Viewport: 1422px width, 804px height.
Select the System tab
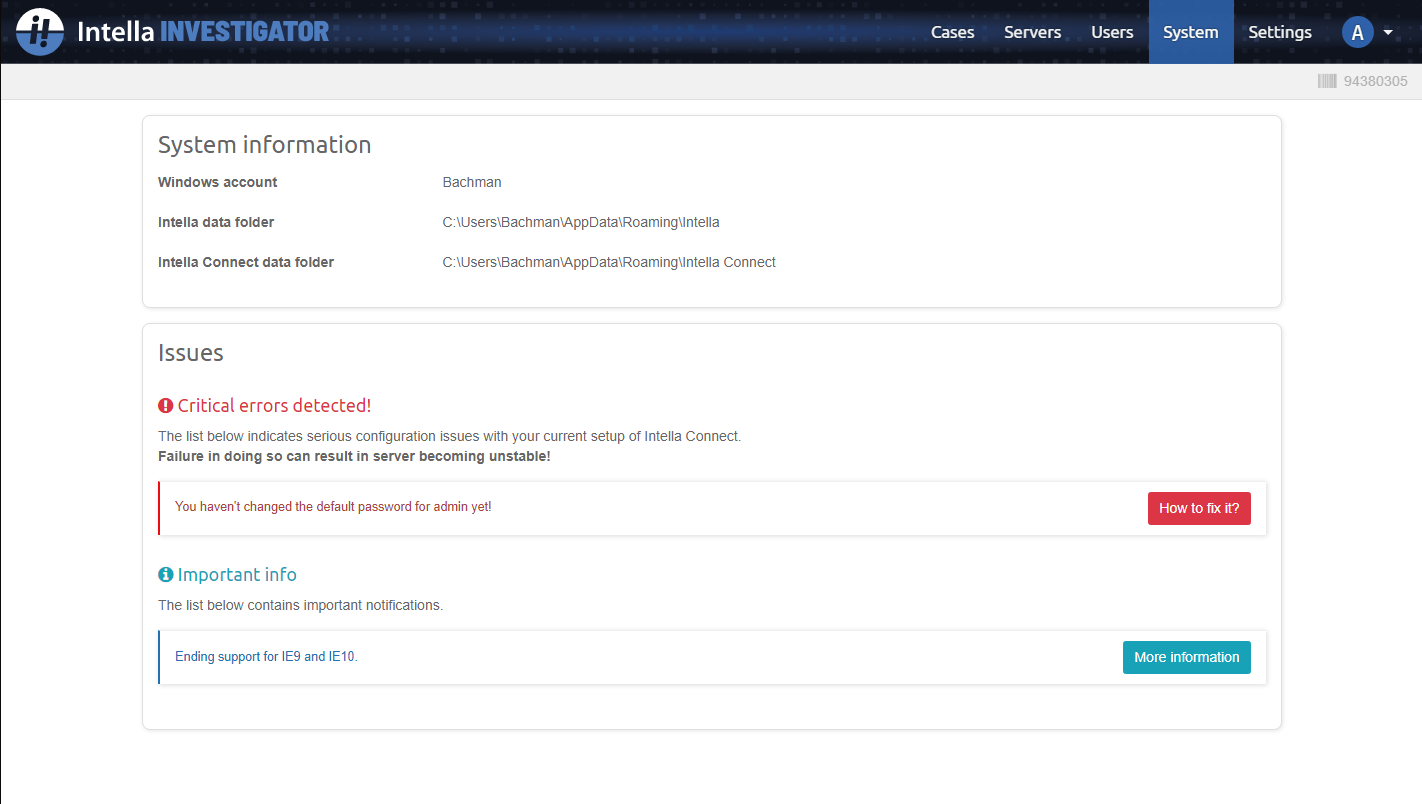[1190, 32]
